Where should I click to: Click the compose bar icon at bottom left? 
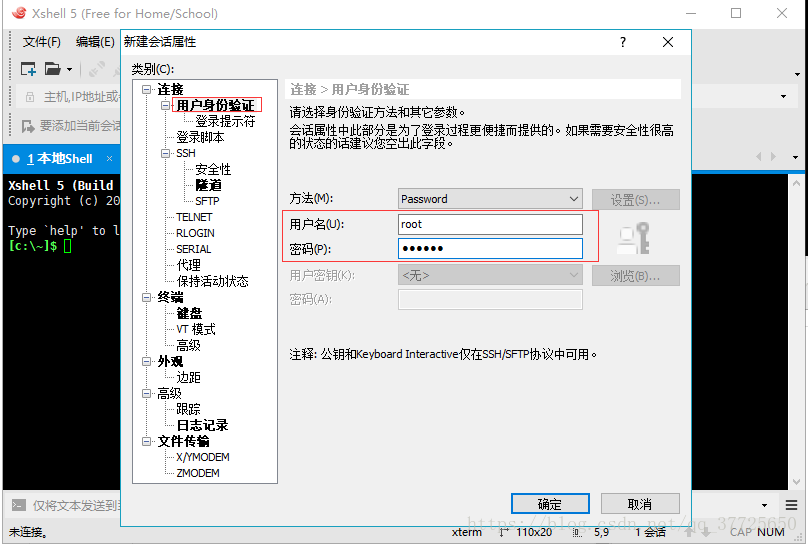point(19,505)
